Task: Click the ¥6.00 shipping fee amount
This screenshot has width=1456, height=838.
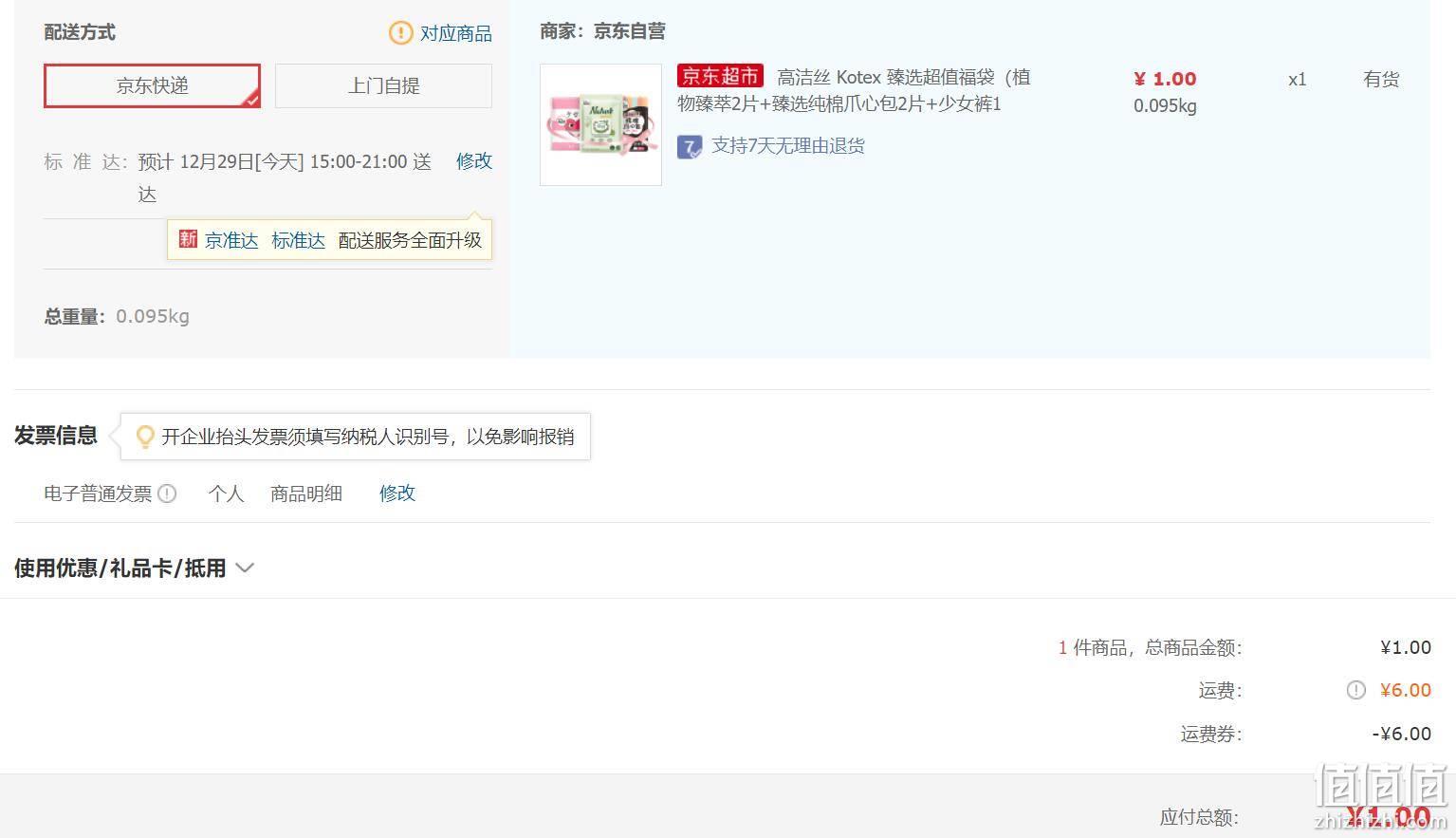Action: click(1406, 690)
